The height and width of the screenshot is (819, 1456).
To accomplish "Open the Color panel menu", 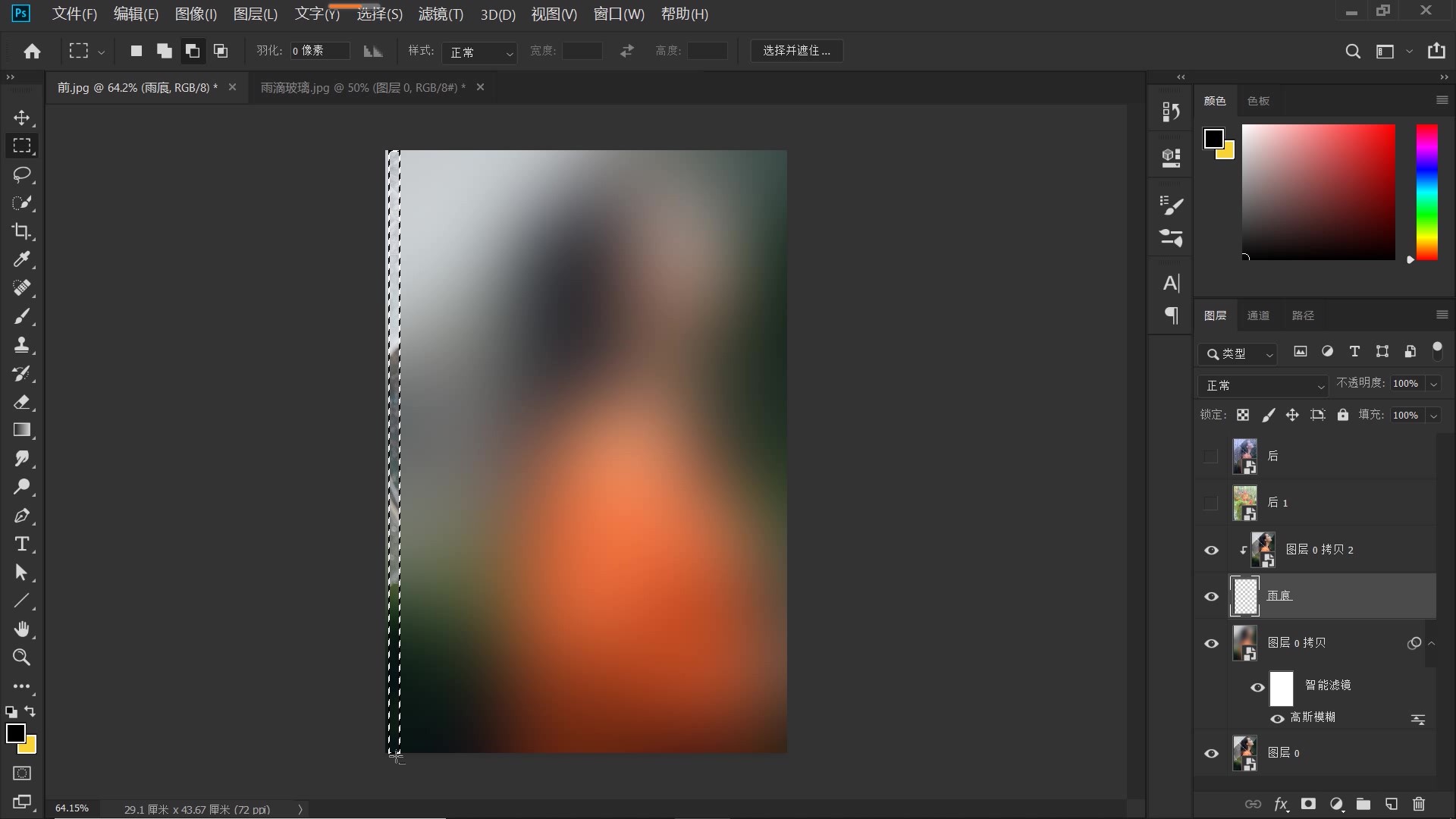I will 1442,100.
